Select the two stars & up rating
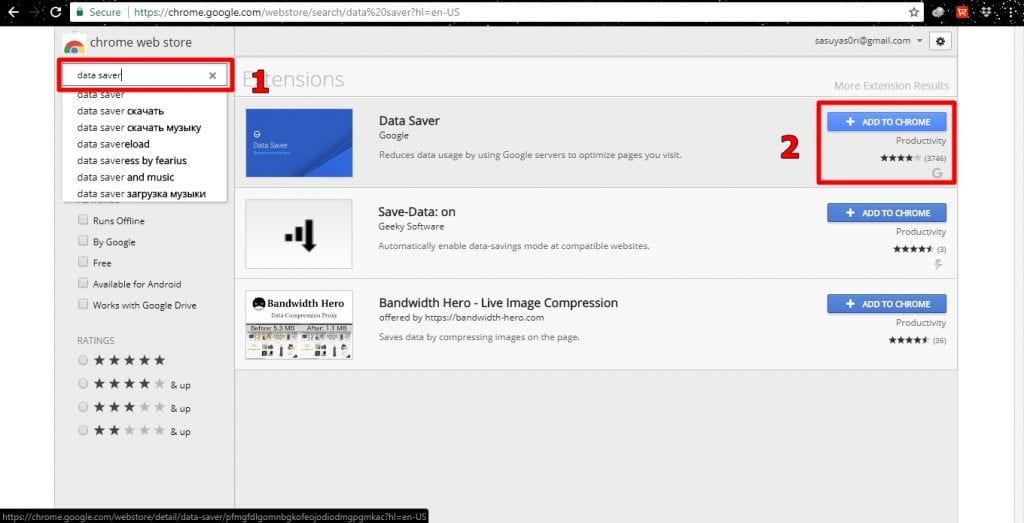This screenshot has height=523, width=1024. (x=83, y=430)
